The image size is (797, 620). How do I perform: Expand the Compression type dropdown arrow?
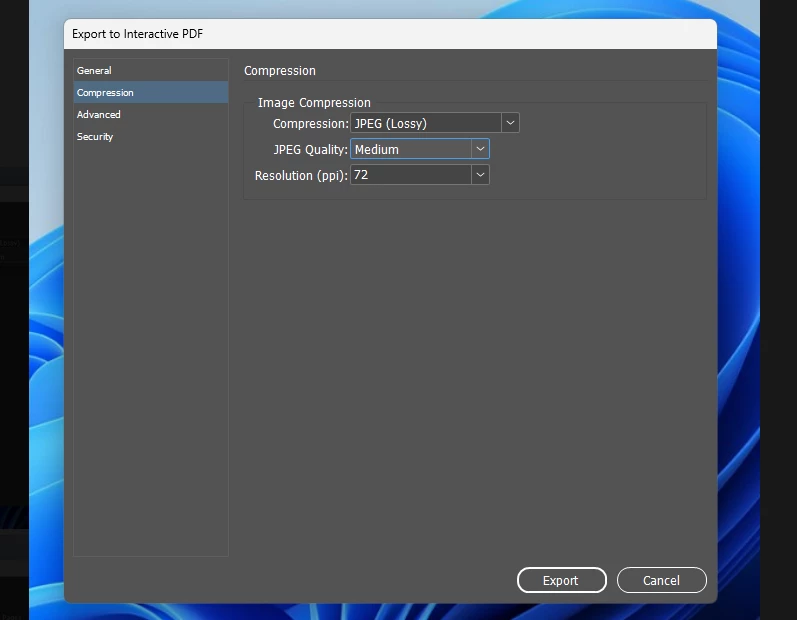pos(510,123)
